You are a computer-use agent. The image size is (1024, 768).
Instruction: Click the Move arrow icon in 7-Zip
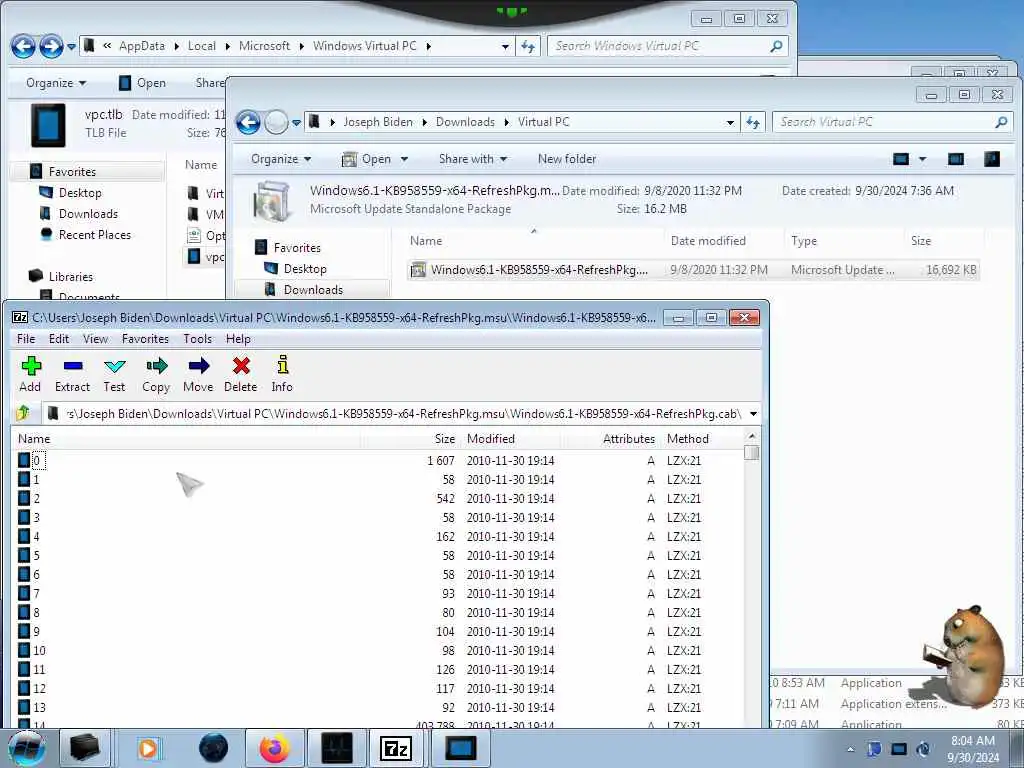(199, 366)
